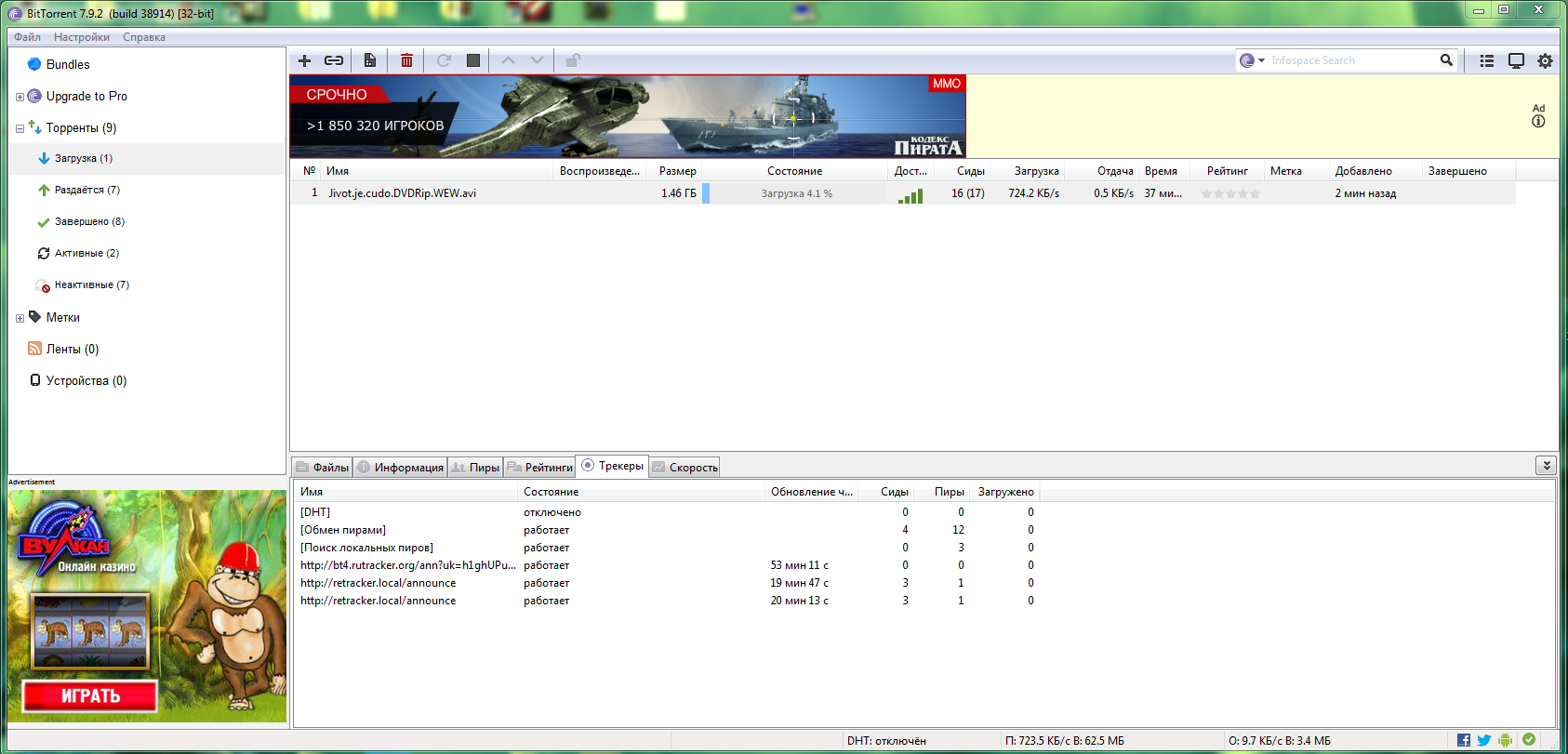
Task: Open the search provider dropdown arrow
Action: pyautogui.click(x=1262, y=60)
